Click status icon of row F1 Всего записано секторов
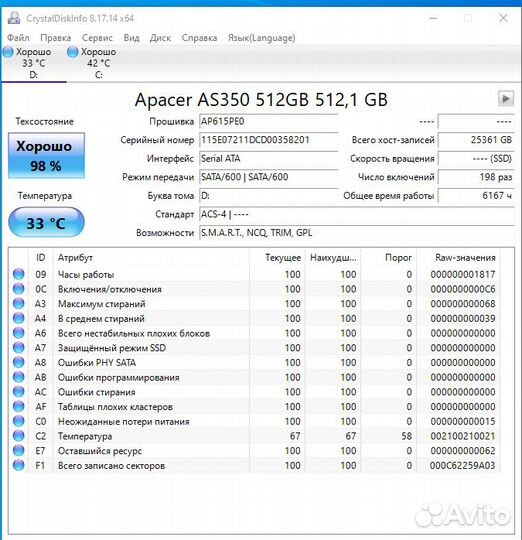Viewport: 522px width, 540px height. pyautogui.click(x=19, y=465)
